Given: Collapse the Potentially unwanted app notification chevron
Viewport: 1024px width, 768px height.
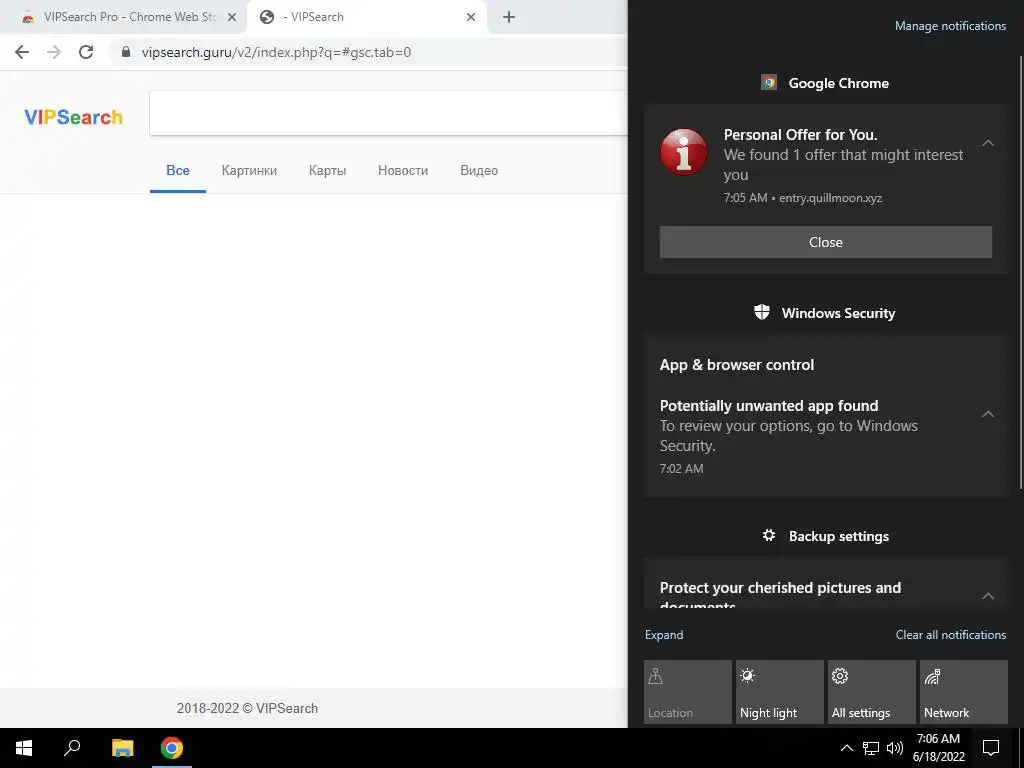Looking at the screenshot, I should (x=988, y=414).
